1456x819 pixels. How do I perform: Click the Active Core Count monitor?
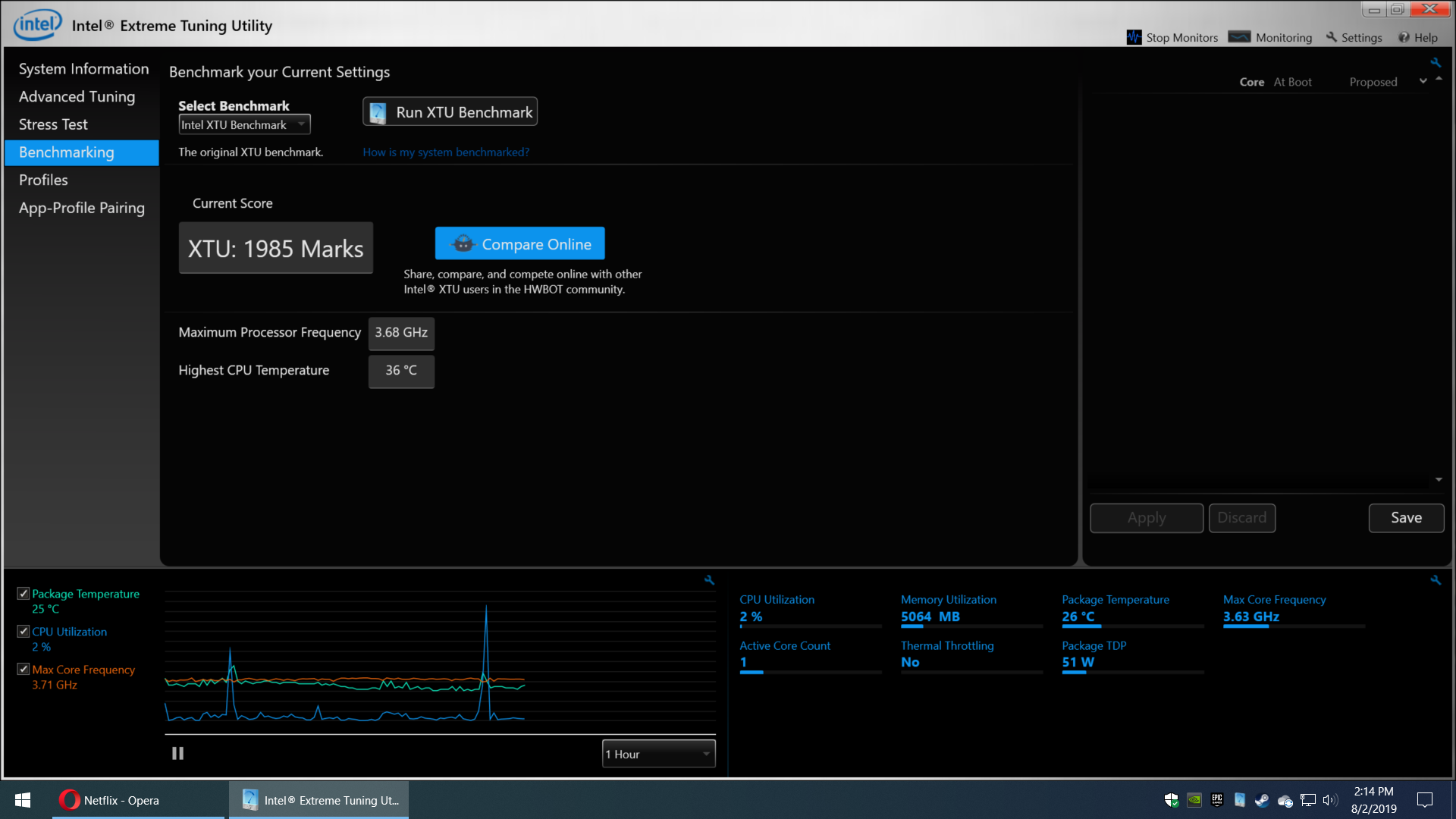(x=810, y=657)
